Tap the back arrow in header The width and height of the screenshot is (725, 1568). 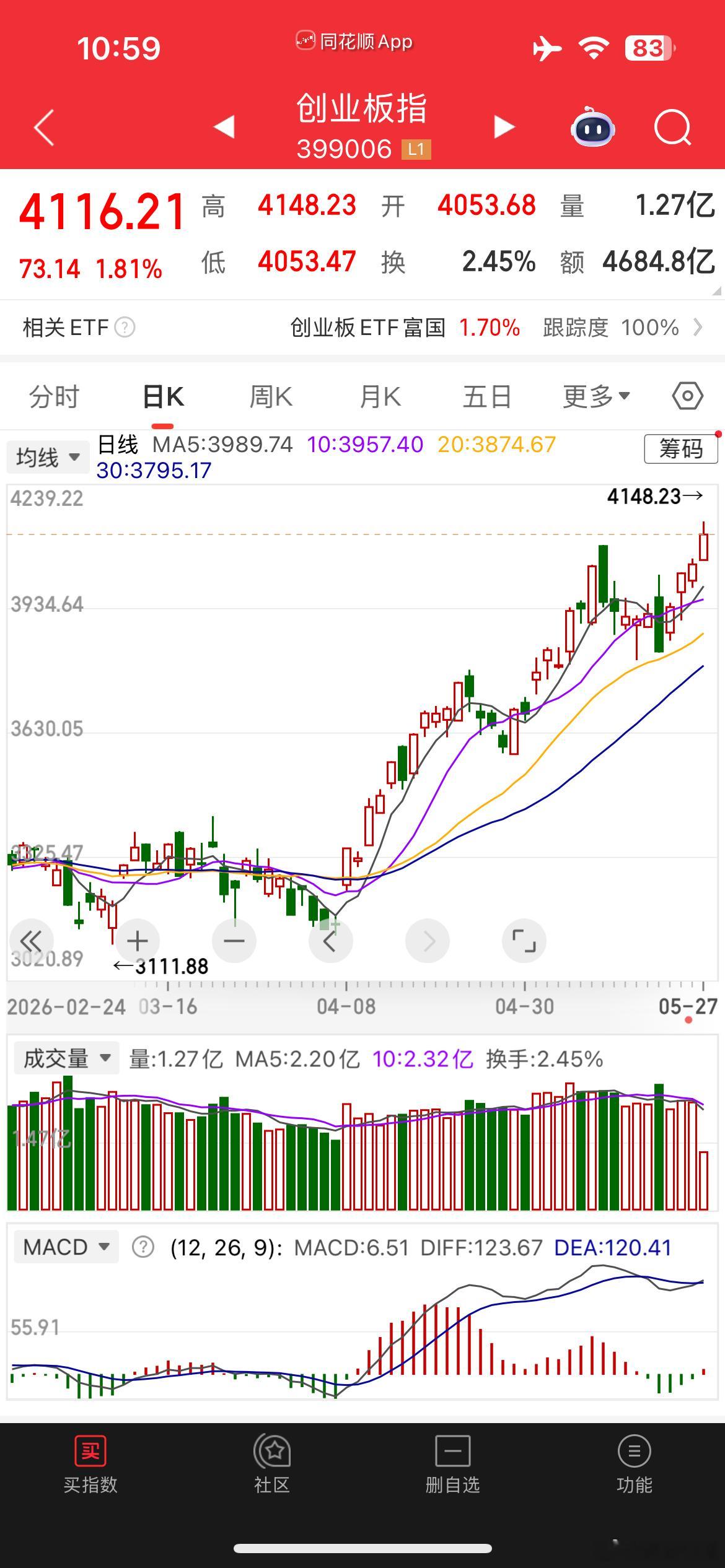click(45, 128)
